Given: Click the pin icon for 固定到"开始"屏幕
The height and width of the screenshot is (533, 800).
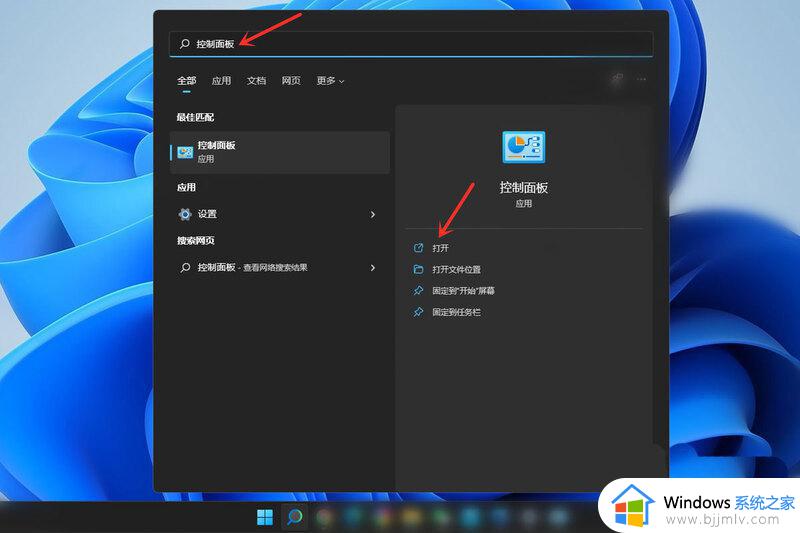Looking at the screenshot, I should click(x=418, y=291).
